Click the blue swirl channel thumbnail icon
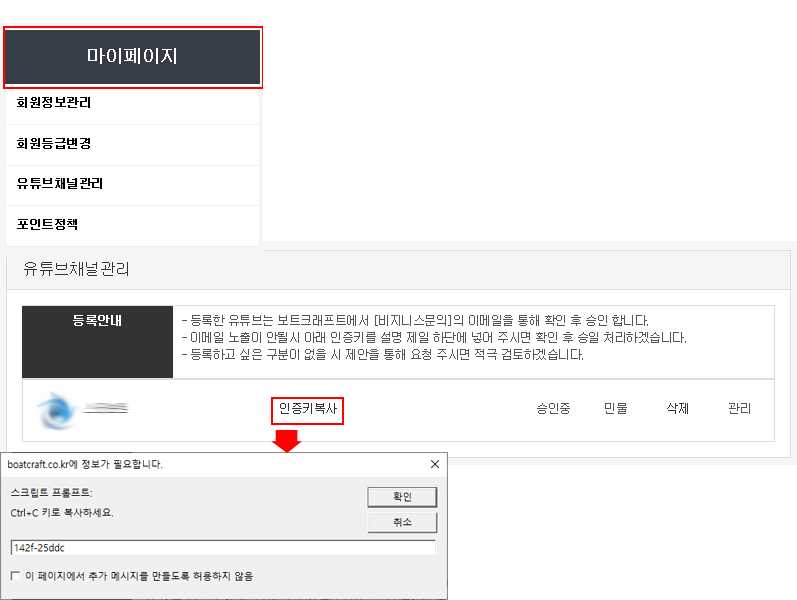This screenshot has width=797, height=600. click(x=56, y=410)
